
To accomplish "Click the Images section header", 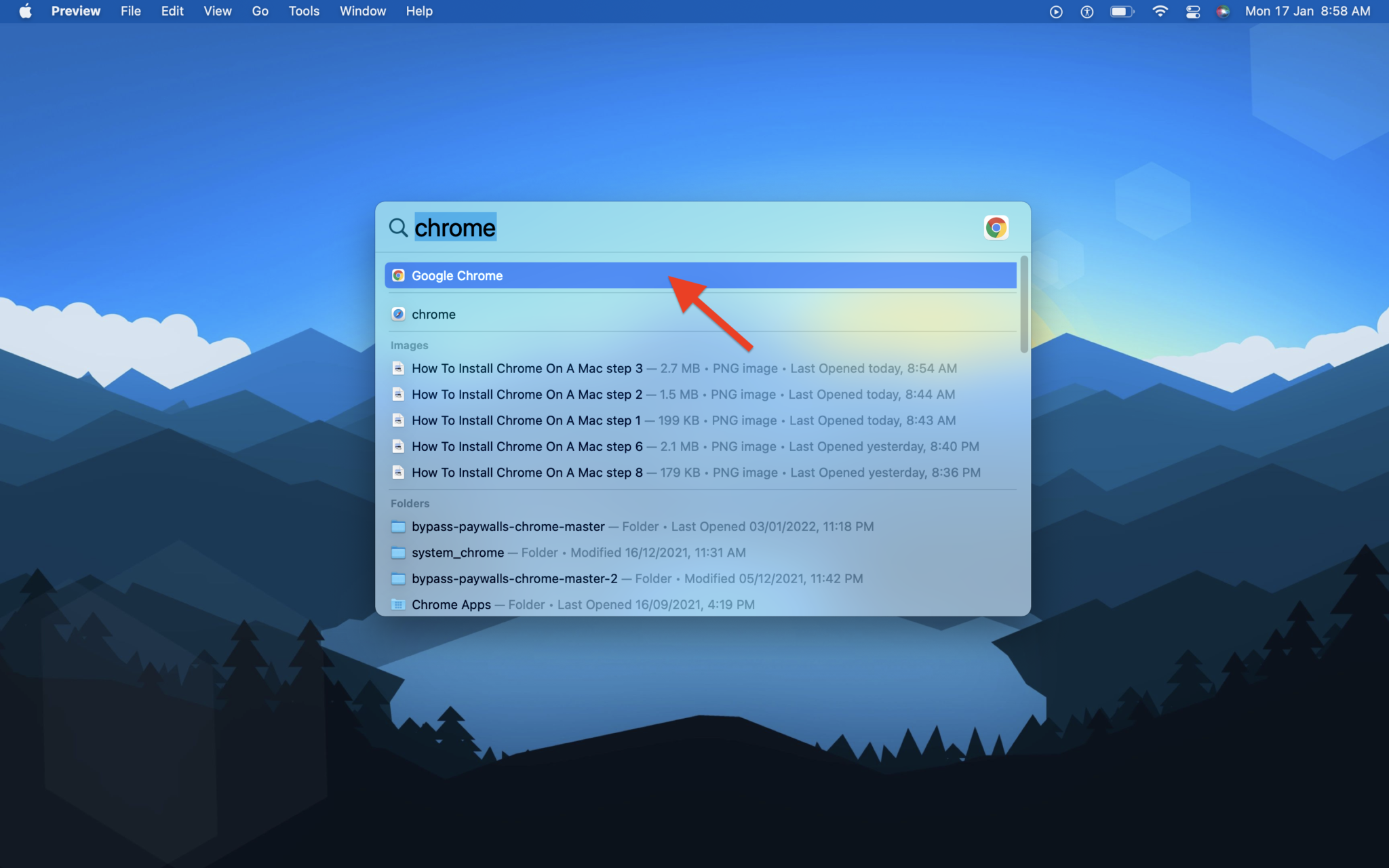I will click(409, 345).
